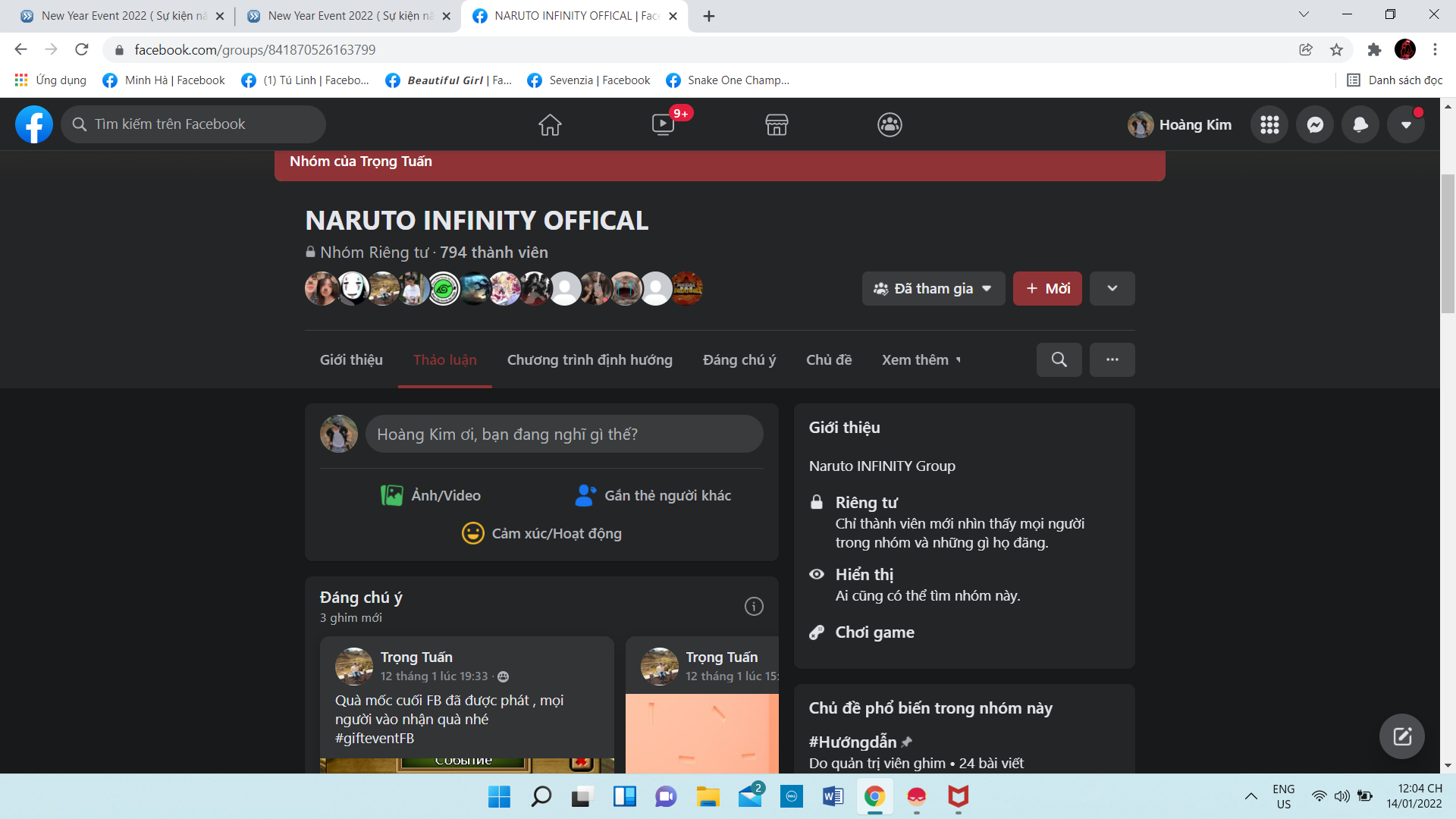1456x819 pixels.
Task: Open Microsoft Word from taskbar
Action: 833,796
